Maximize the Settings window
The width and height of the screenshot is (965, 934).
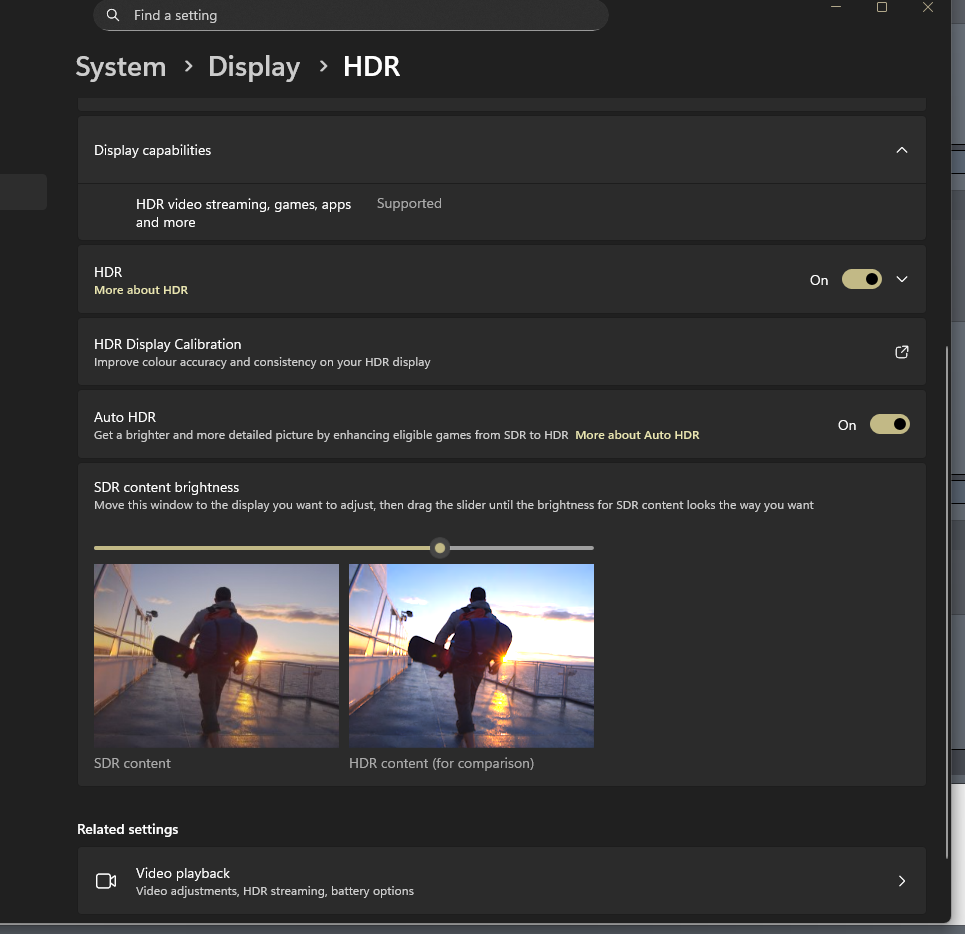(882, 7)
